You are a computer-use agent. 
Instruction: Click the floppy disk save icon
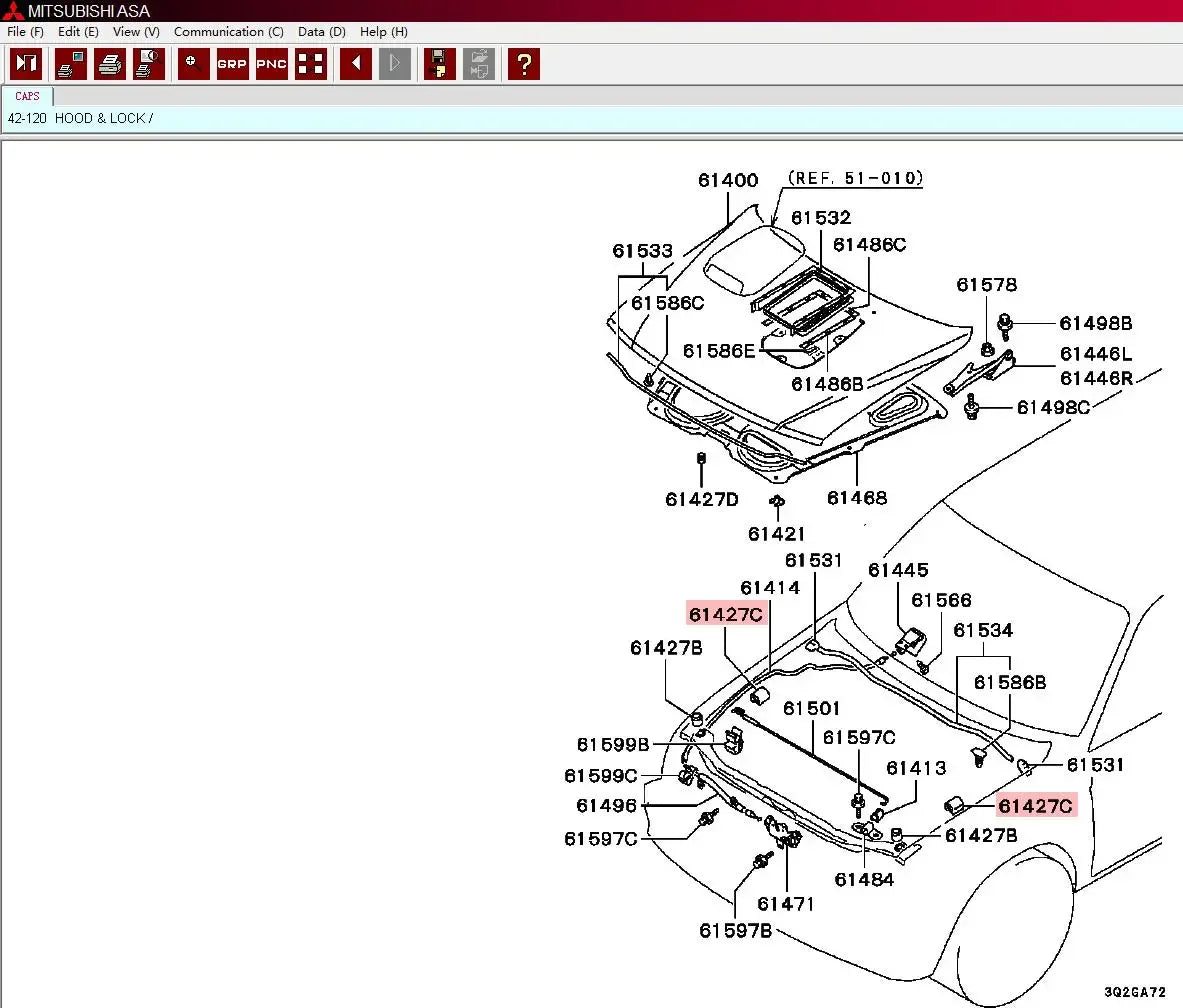tap(439, 64)
